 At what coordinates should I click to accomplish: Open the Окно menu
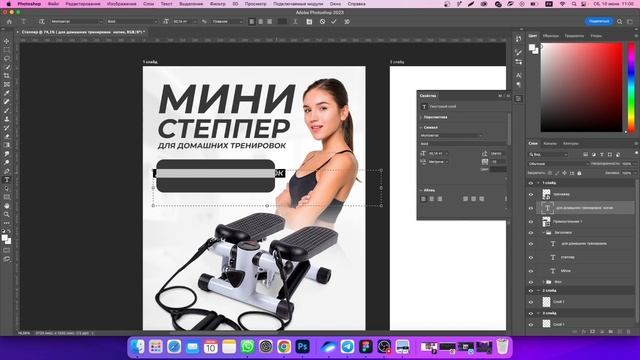pyautogui.click(x=335, y=4)
